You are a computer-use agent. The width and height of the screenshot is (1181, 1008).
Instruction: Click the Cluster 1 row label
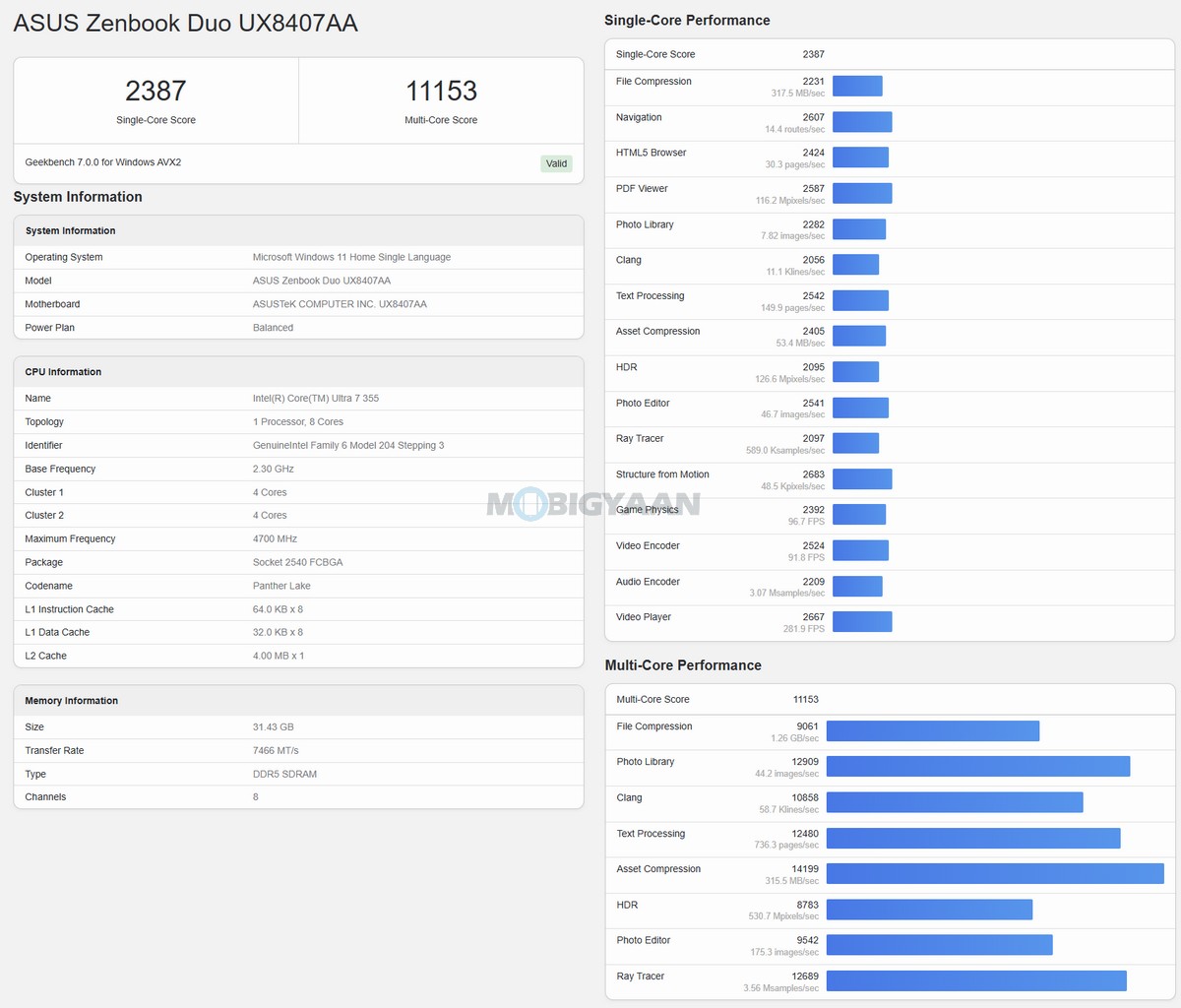click(44, 492)
